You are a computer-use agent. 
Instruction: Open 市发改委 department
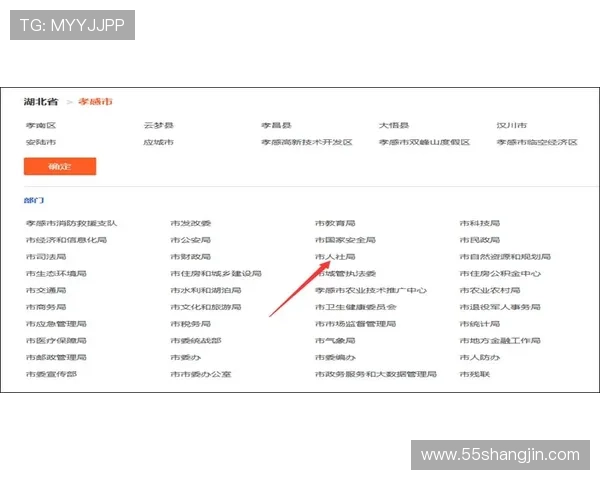point(191,223)
